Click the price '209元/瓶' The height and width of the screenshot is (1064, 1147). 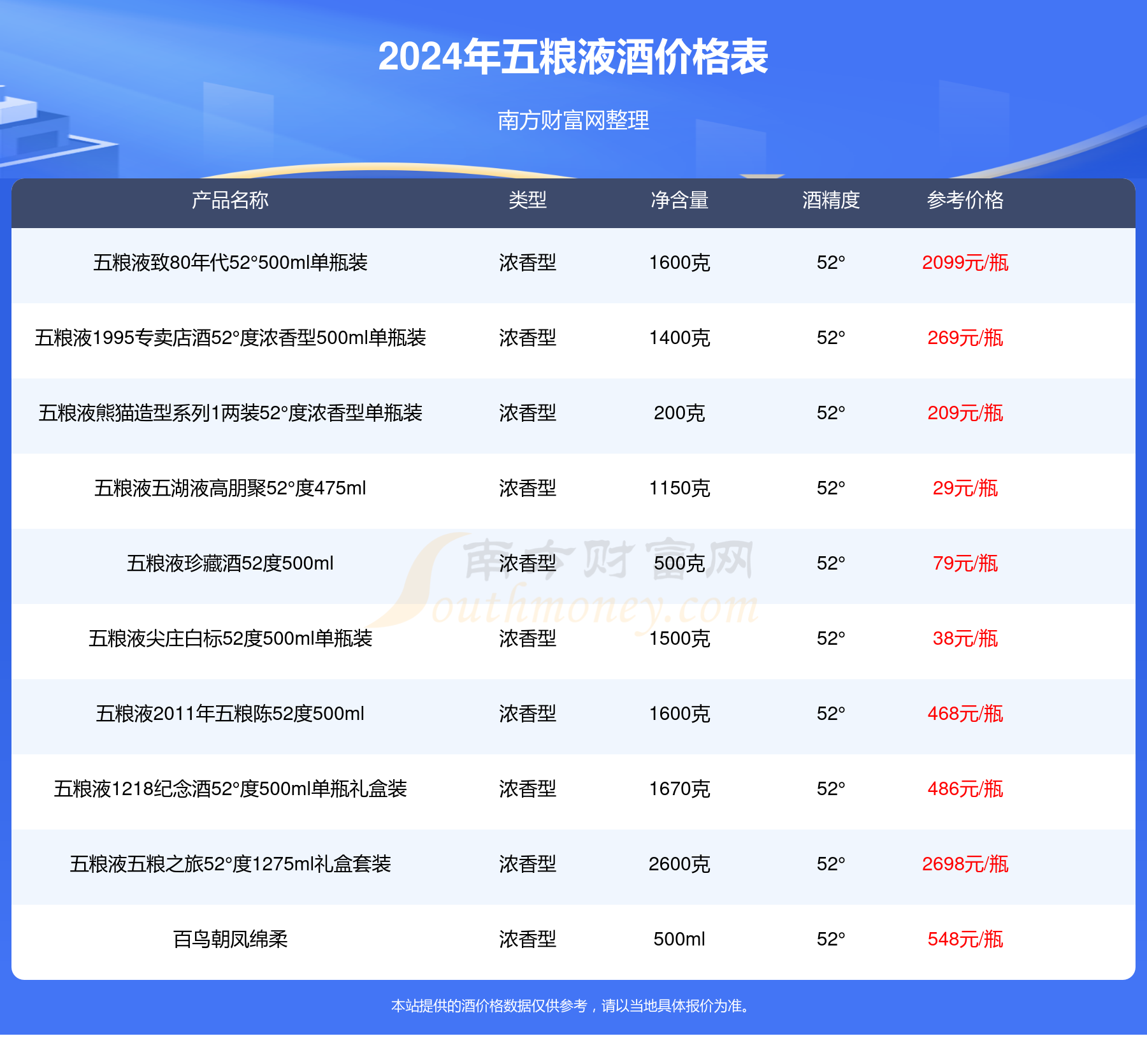(965, 413)
